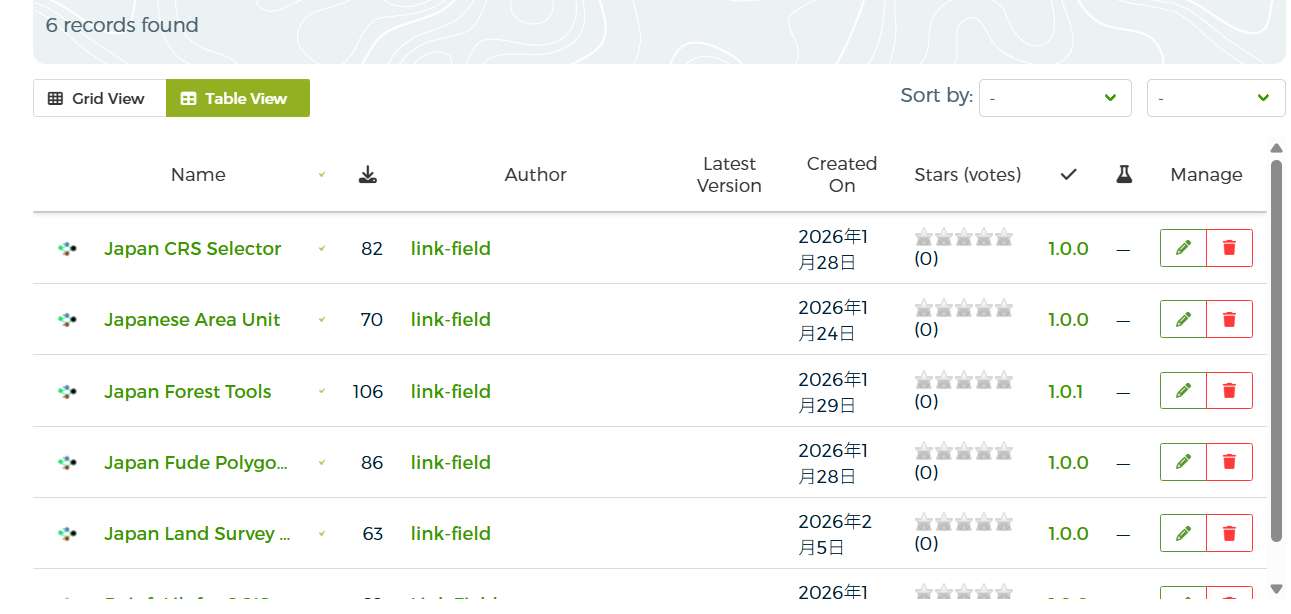Expand the Name column sort chevron
Screen dimensions: 1291x614
[x=322, y=175]
